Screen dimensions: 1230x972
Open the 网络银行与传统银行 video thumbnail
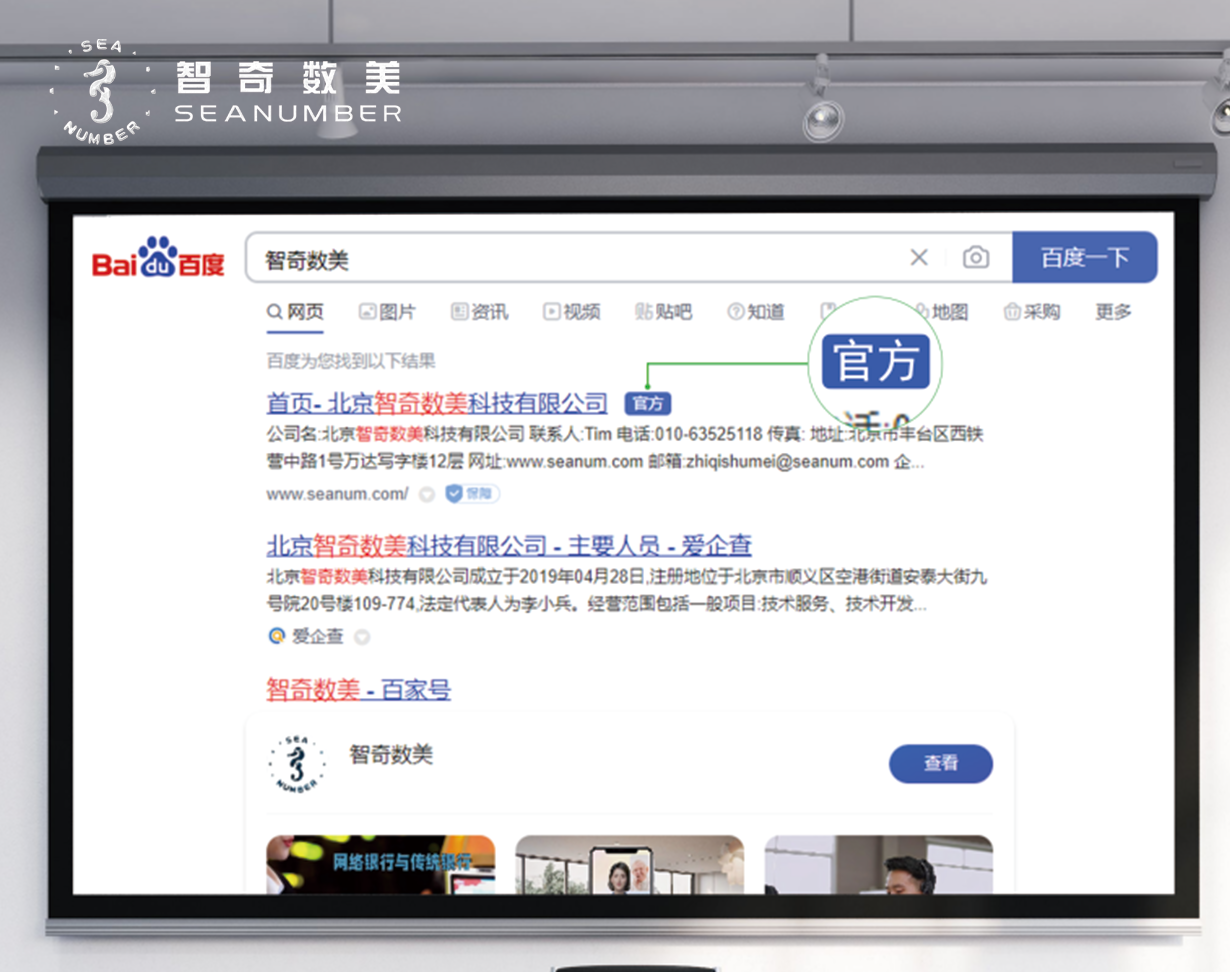click(x=381, y=864)
